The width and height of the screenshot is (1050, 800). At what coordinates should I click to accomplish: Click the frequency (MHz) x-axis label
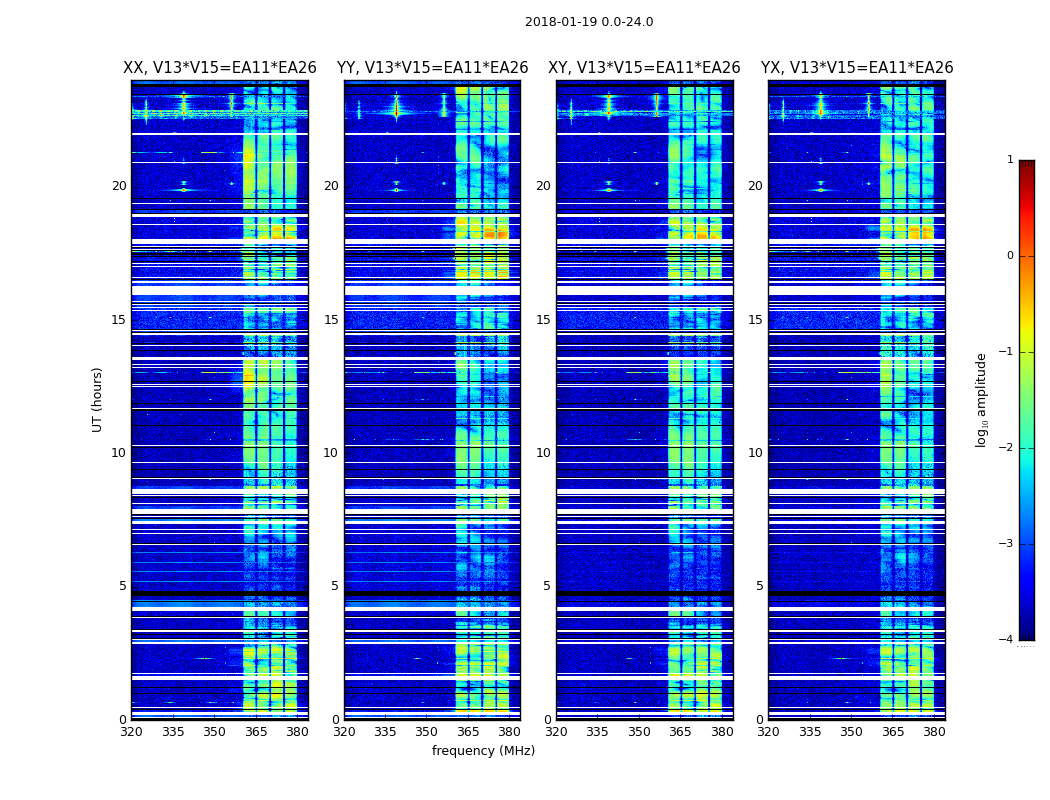coord(483,751)
